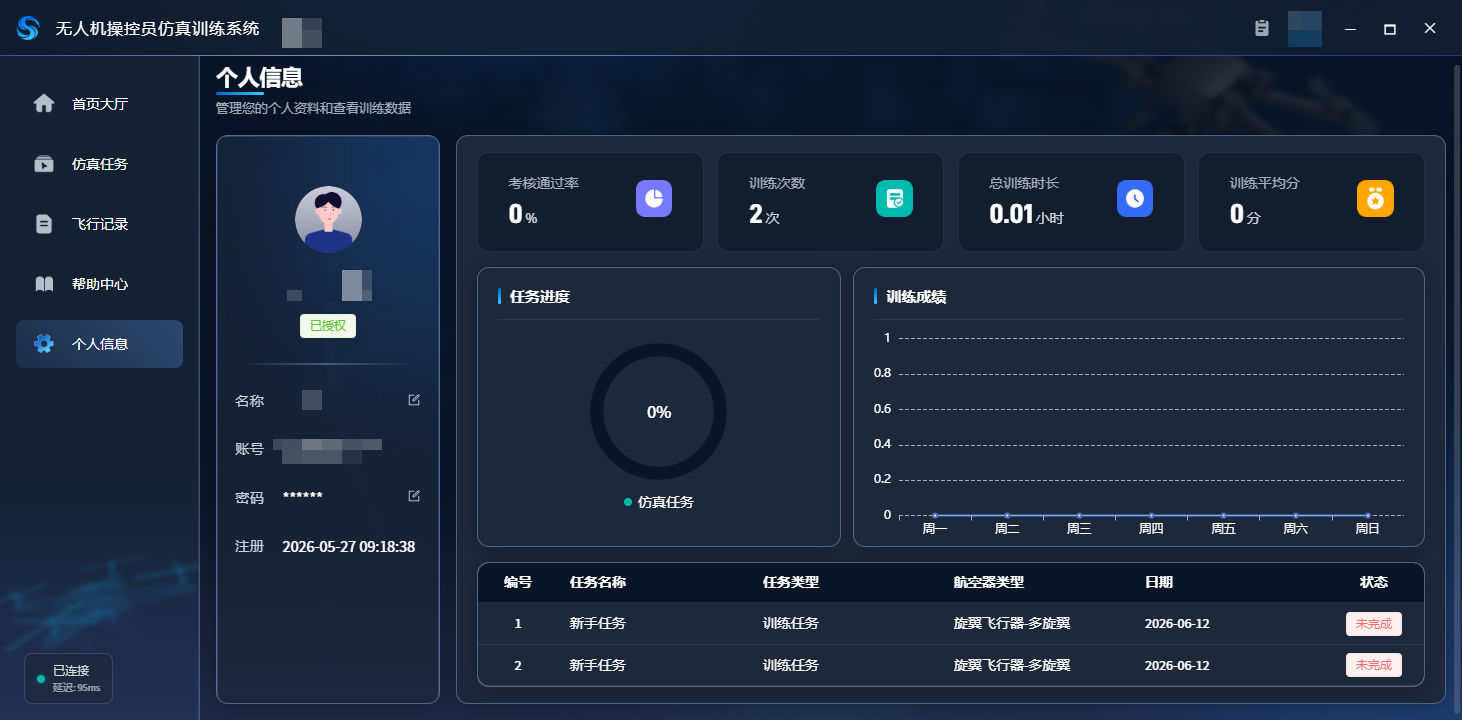Click the app logo in title bar

coord(28,28)
